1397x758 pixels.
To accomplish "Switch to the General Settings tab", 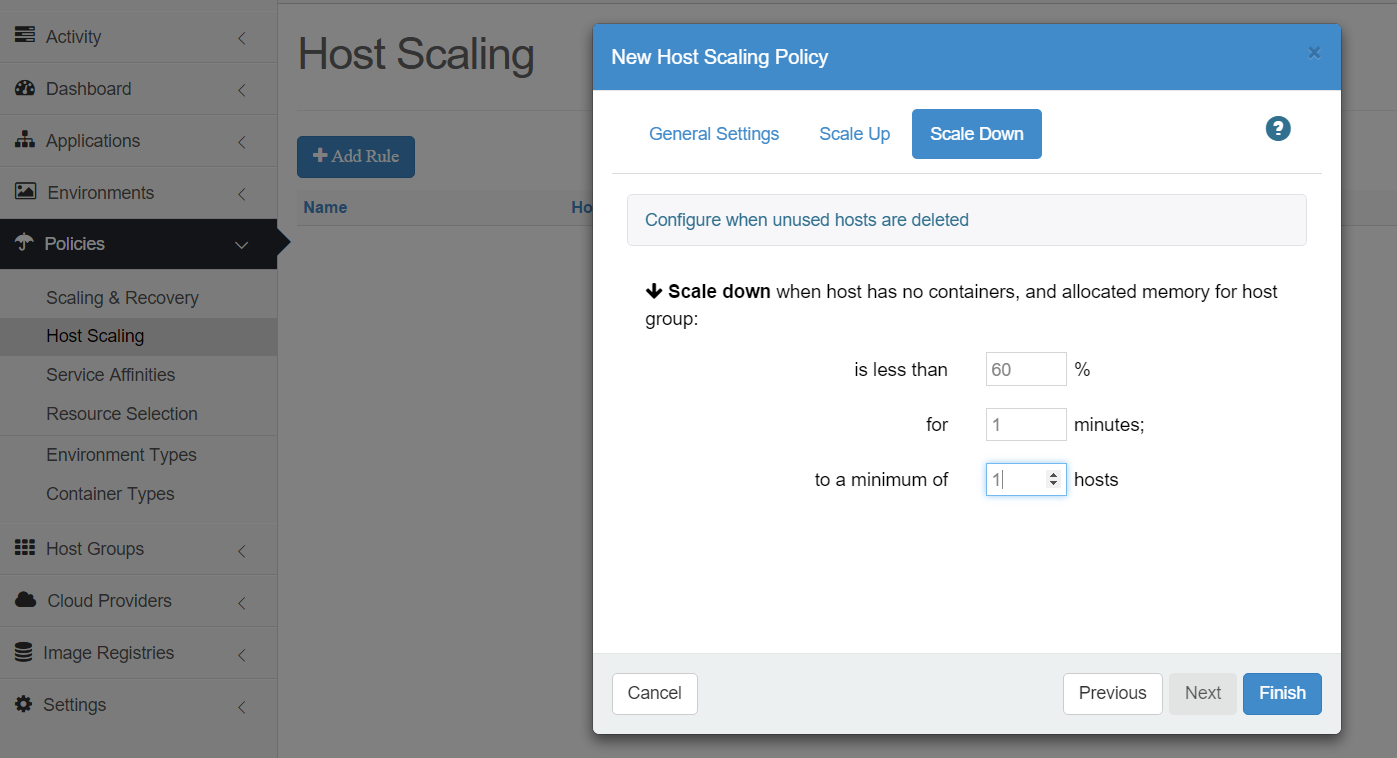I will click(x=714, y=134).
